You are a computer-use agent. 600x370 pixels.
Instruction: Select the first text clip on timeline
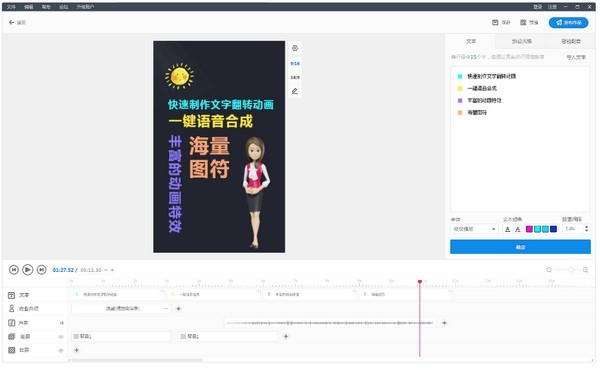coord(117,295)
